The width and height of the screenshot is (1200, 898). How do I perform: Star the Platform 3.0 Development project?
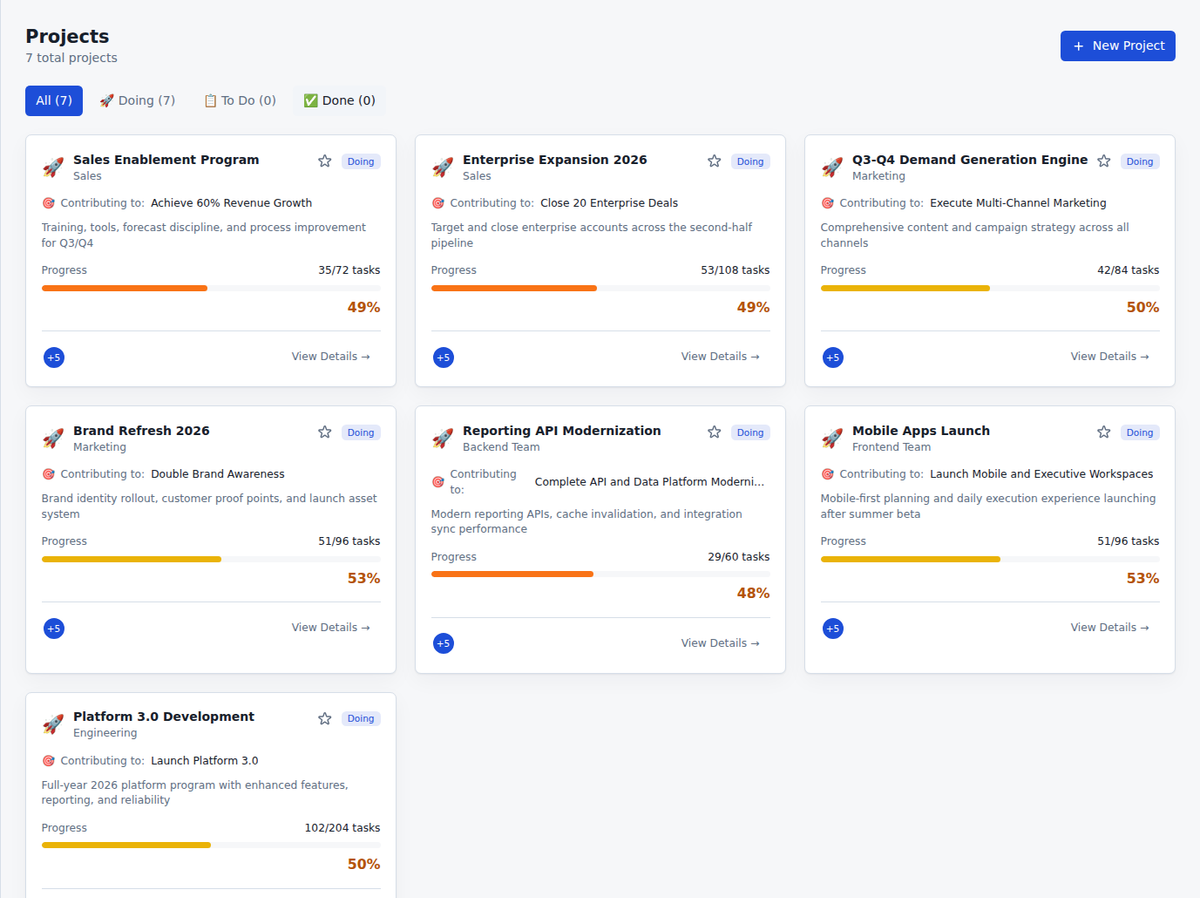(325, 718)
